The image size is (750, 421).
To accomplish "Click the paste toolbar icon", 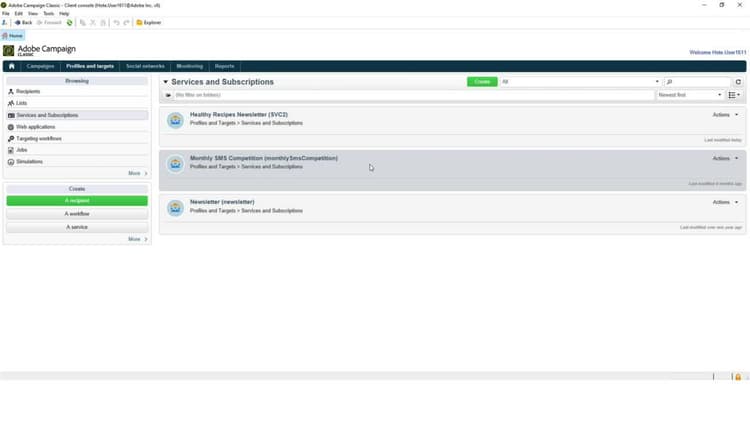I will click(x=103, y=22).
